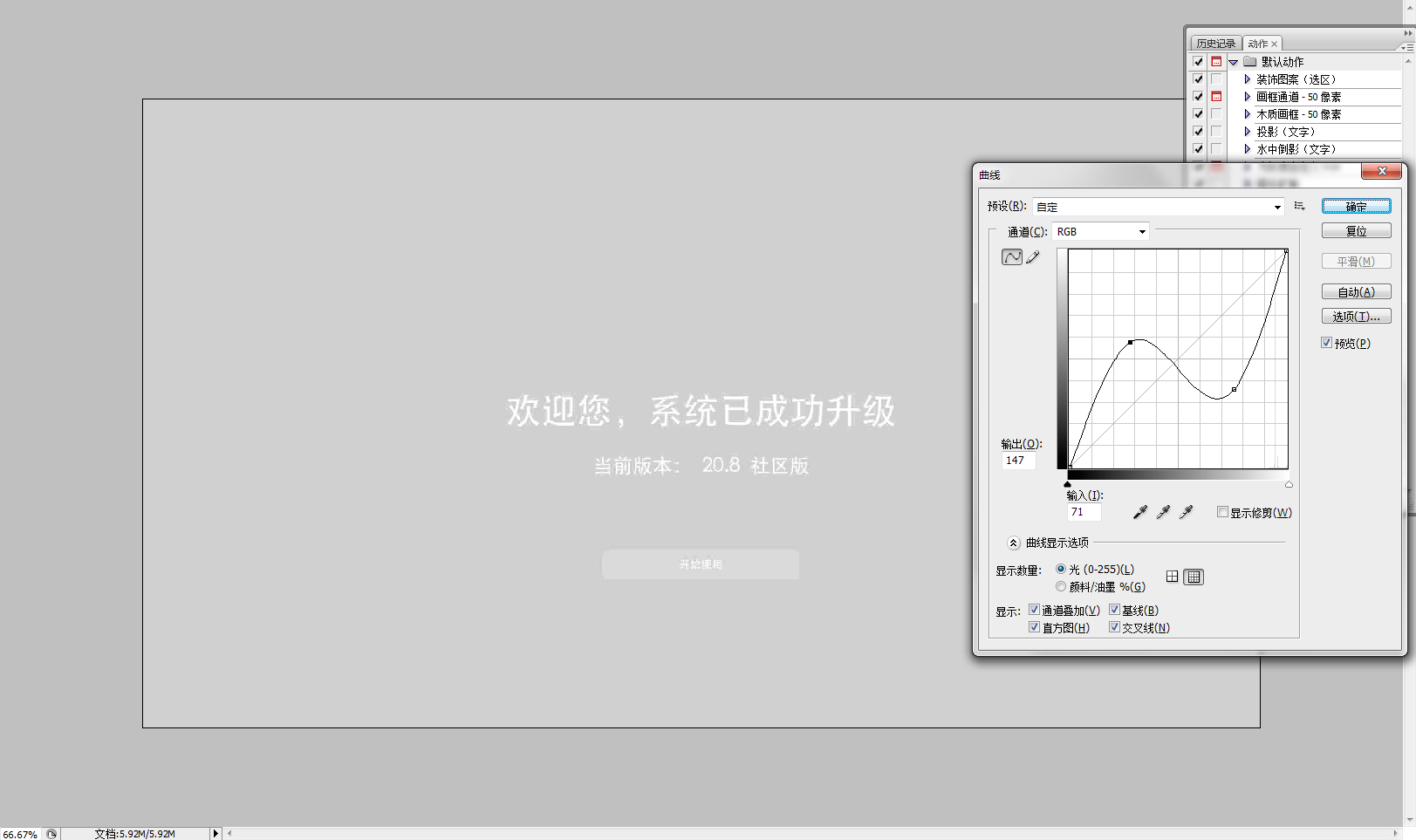Pick the black point eyedropper

(x=1139, y=513)
